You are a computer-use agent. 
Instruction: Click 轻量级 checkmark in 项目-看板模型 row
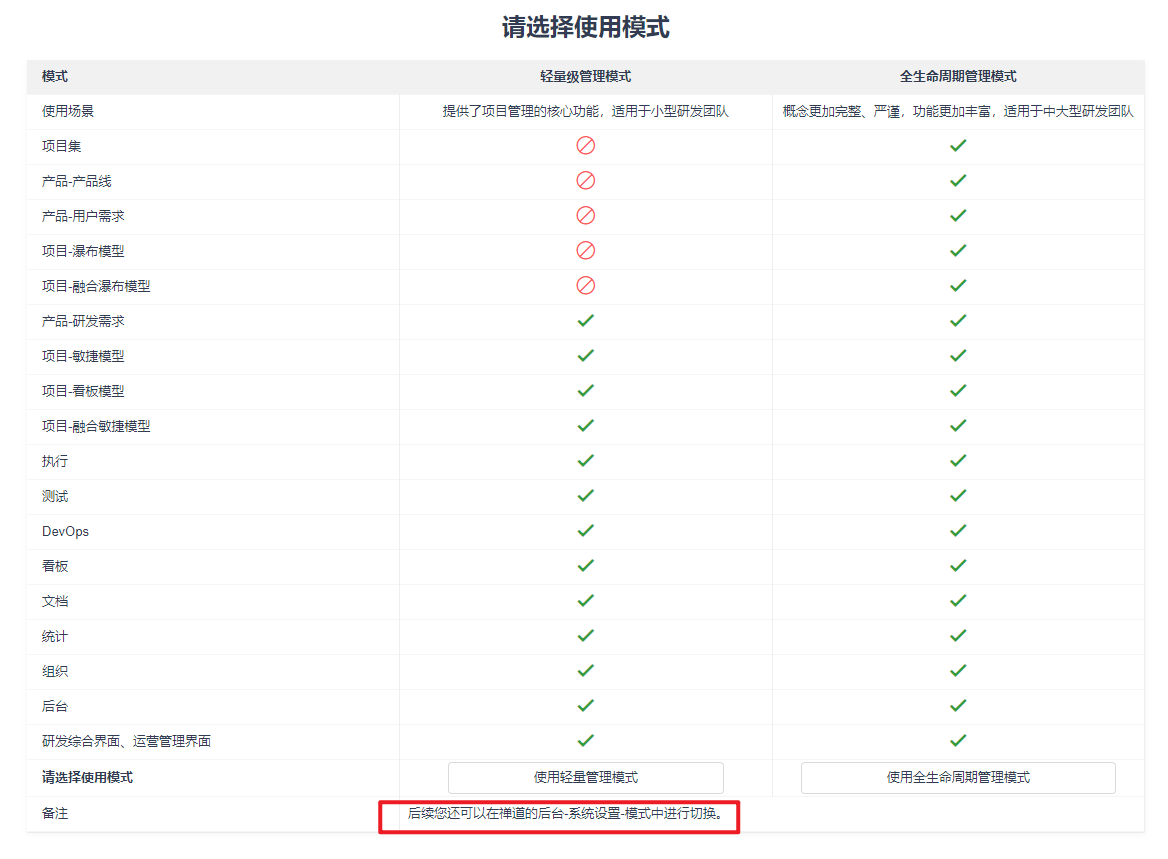tap(585, 390)
